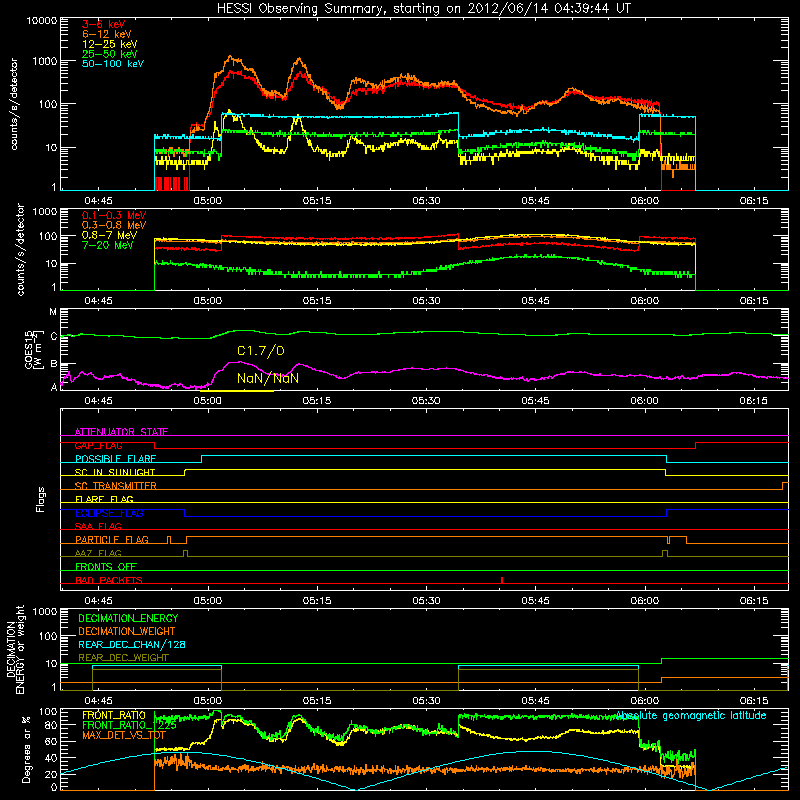Click the 7-20 MeV legend label
This screenshot has height=800, width=800.
click(x=107, y=245)
